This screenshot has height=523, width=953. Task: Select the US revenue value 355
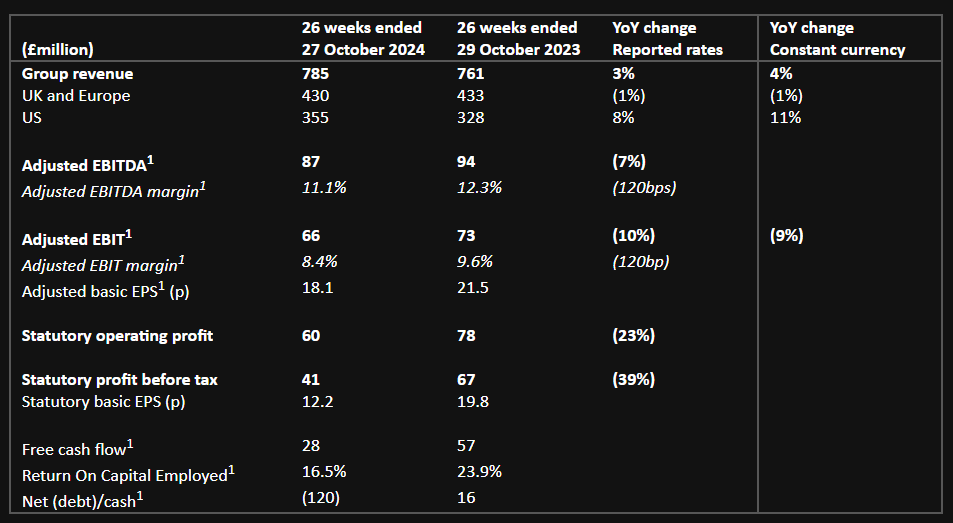315,118
